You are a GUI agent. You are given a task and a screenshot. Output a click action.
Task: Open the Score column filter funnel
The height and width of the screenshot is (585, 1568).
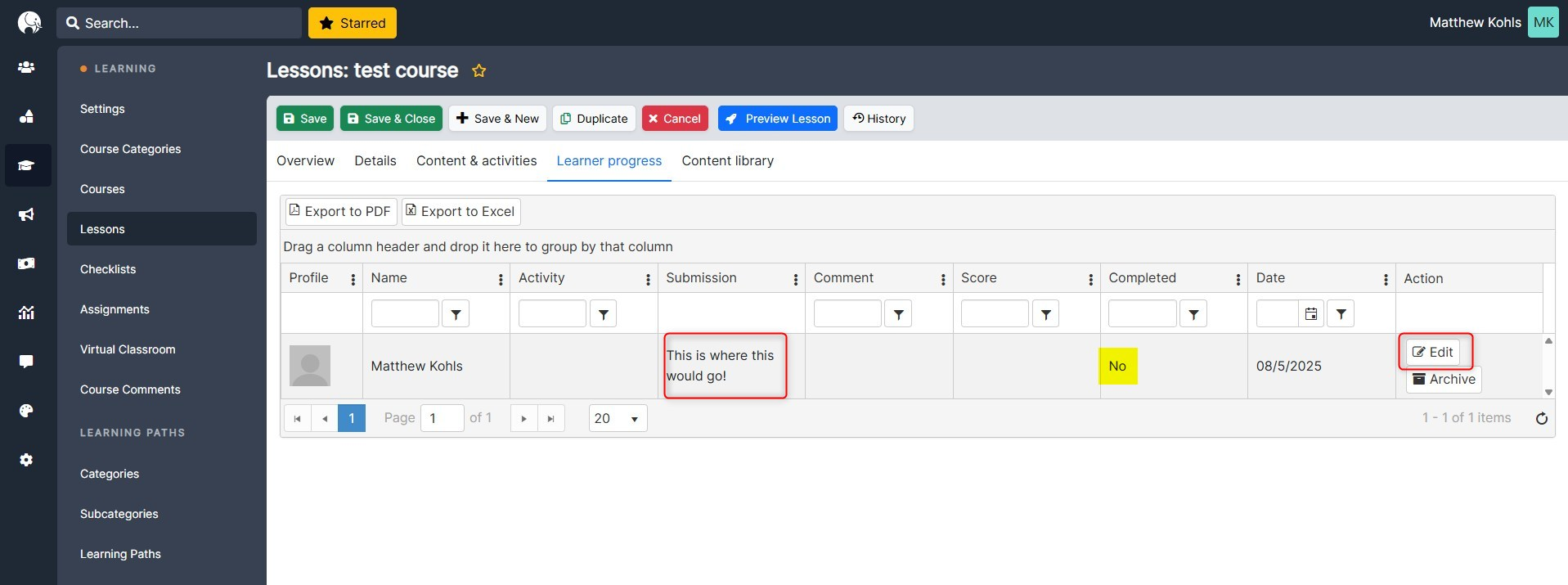click(x=1045, y=314)
